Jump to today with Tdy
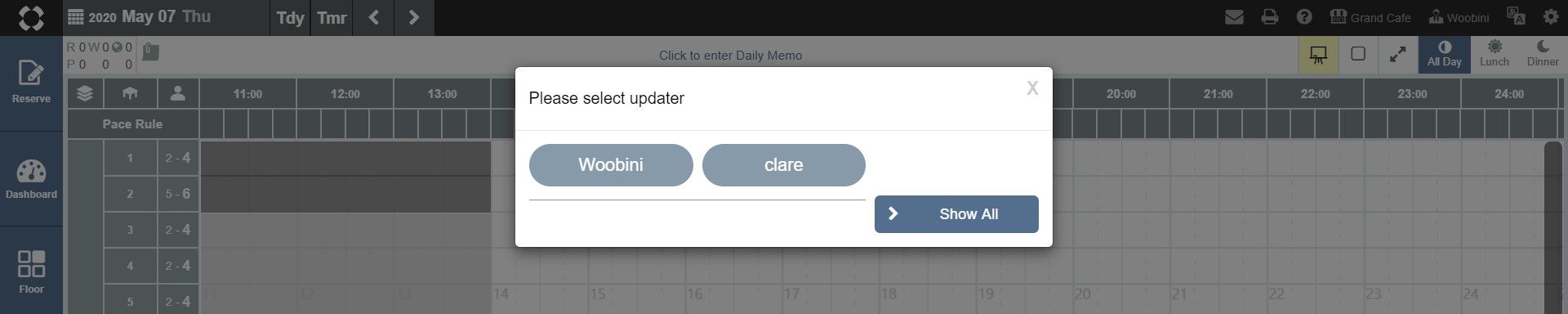1568x314 pixels. point(290,17)
